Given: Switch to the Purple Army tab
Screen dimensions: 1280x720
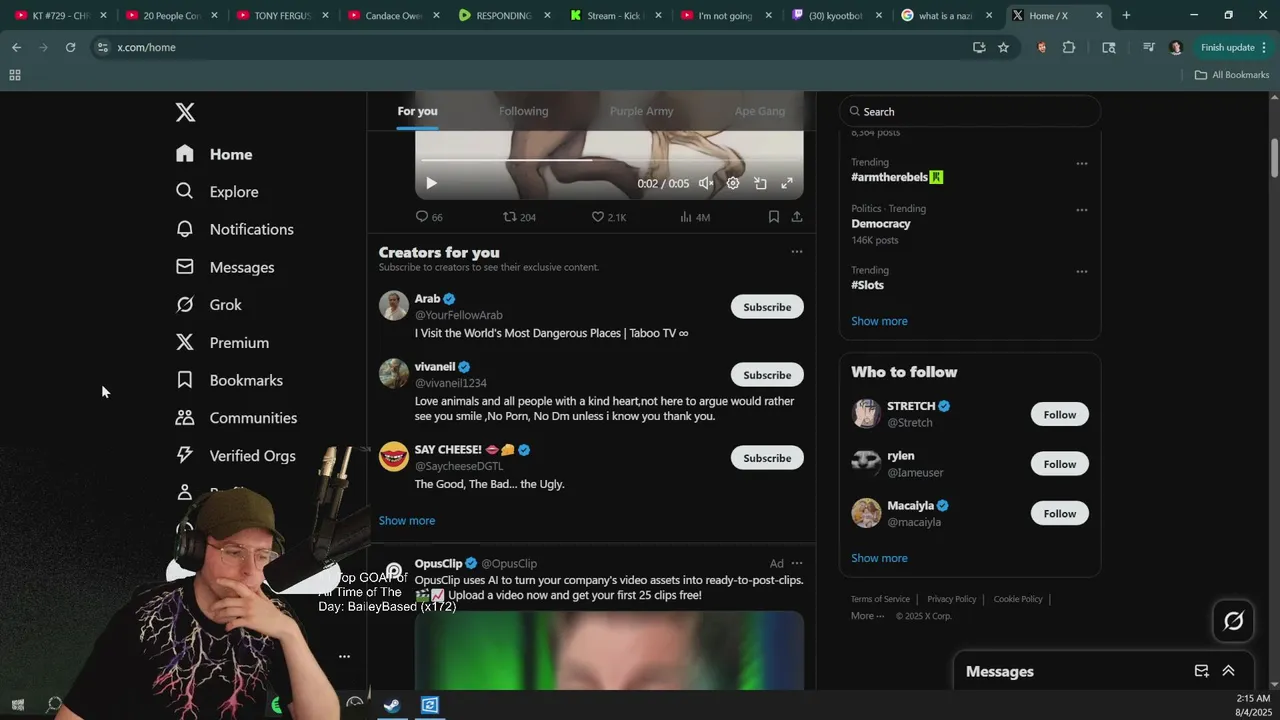Looking at the screenshot, I should [641, 111].
